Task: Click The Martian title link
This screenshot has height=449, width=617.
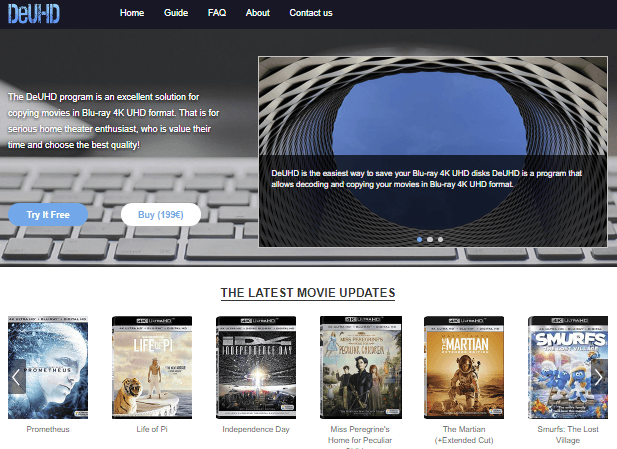Action: pos(463,434)
